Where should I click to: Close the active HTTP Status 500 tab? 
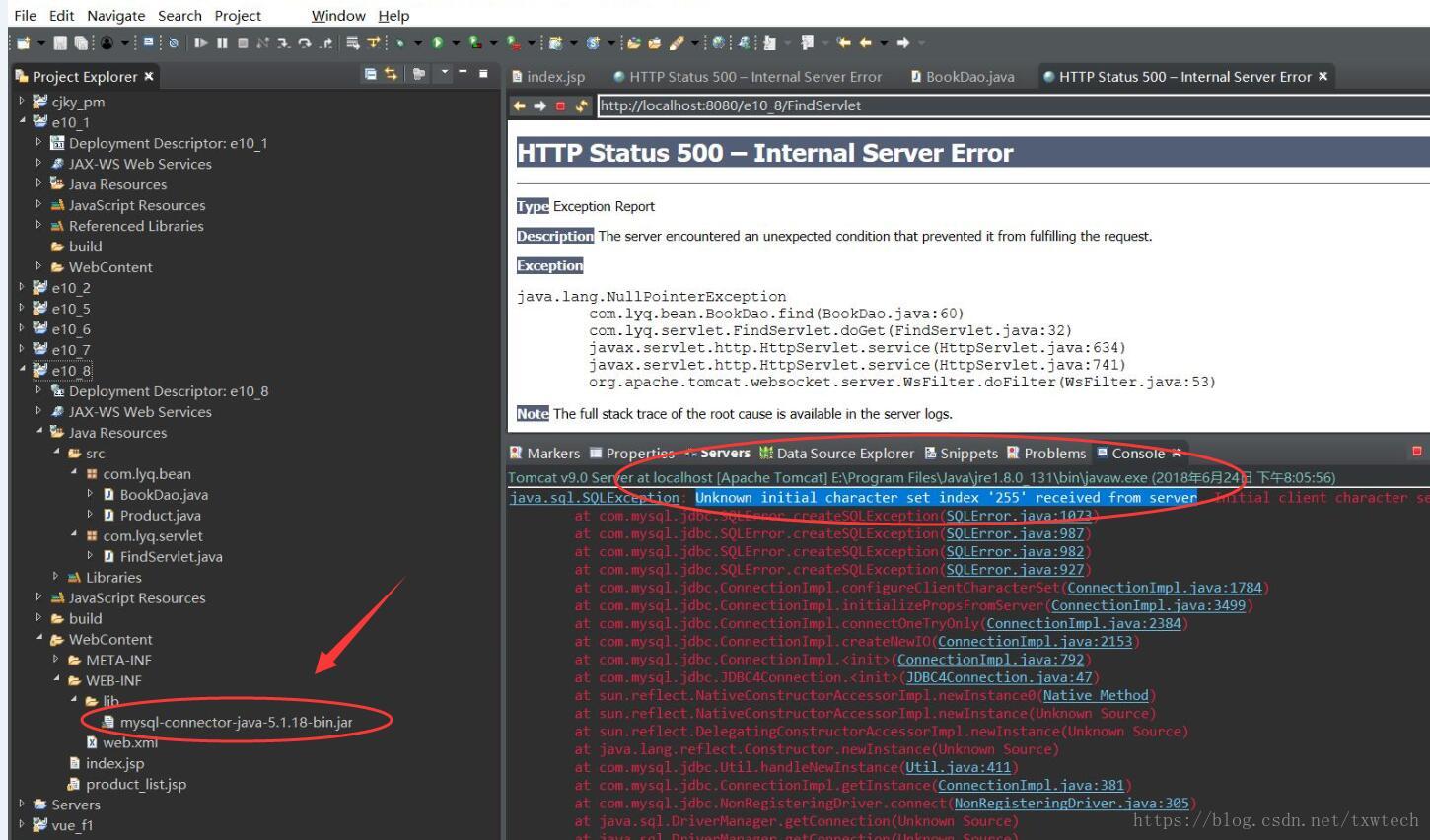click(x=1323, y=76)
